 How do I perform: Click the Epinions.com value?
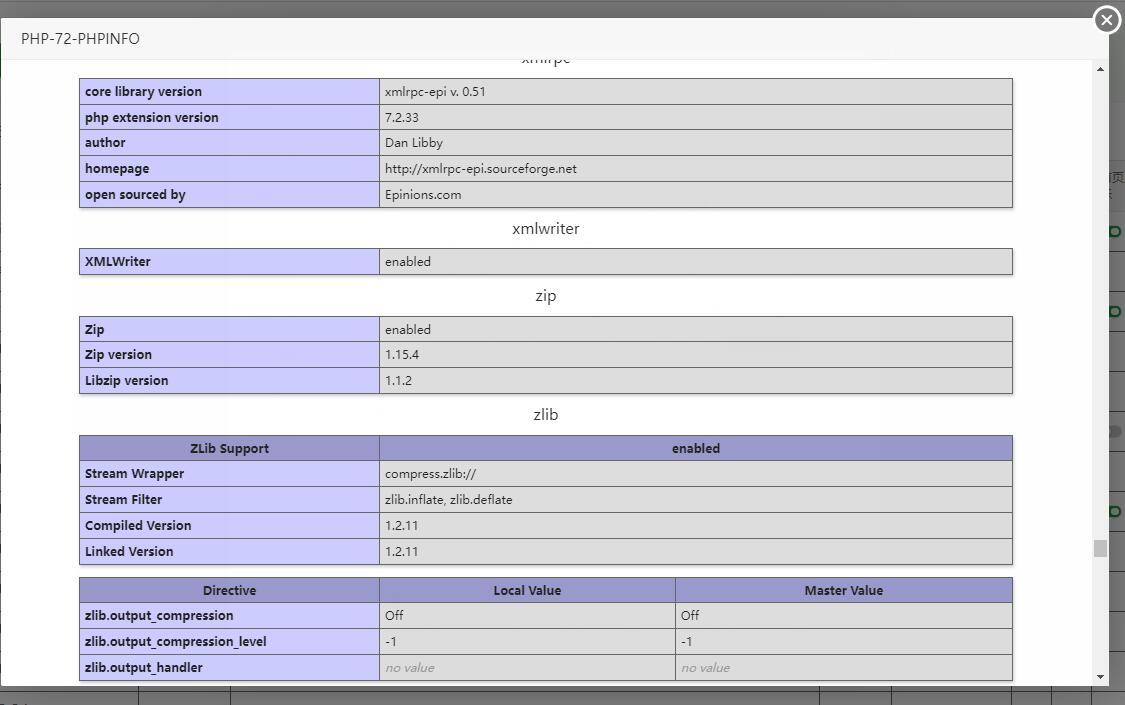click(423, 195)
